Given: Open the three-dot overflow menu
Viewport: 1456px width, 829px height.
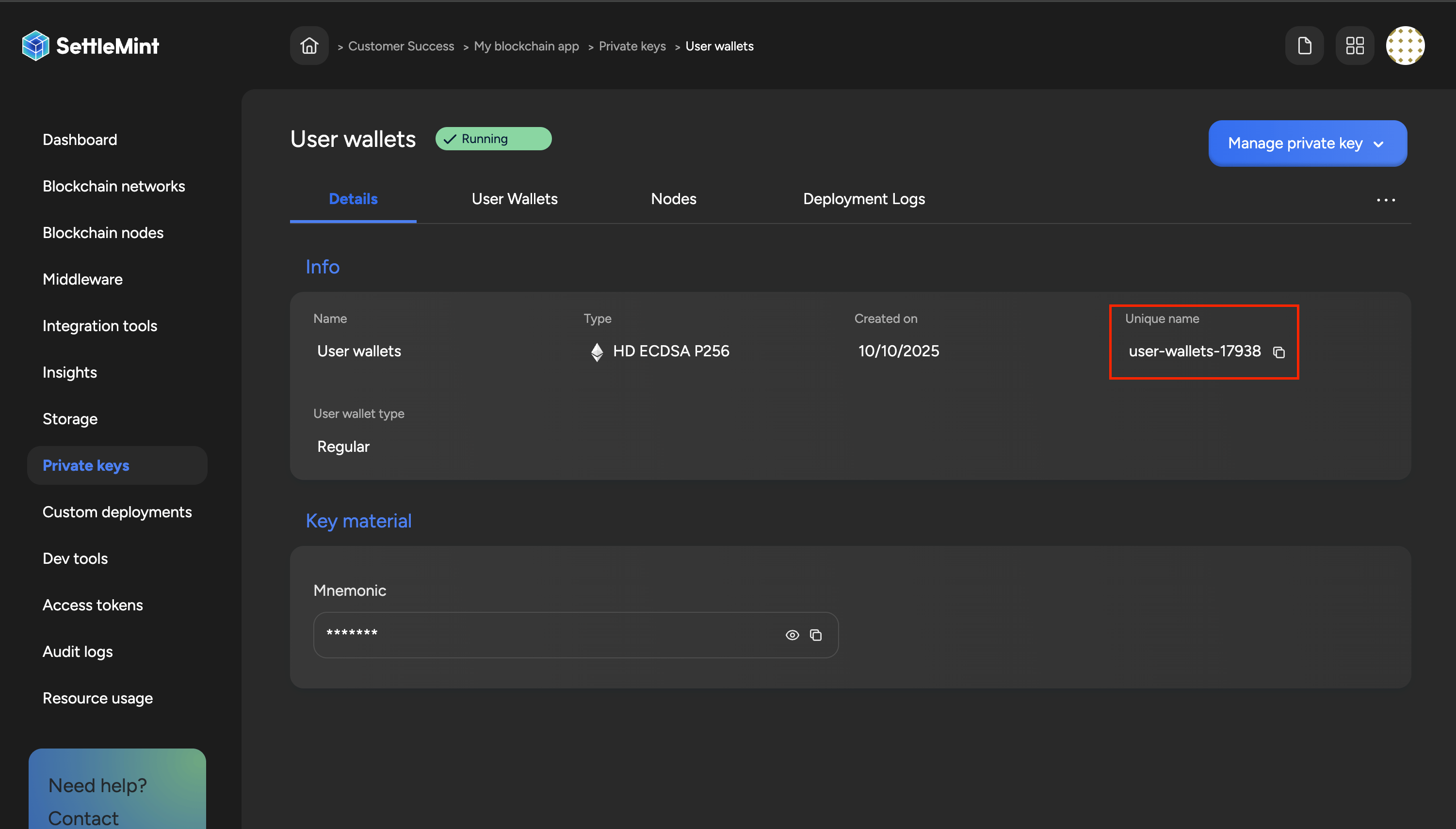Looking at the screenshot, I should [x=1385, y=199].
